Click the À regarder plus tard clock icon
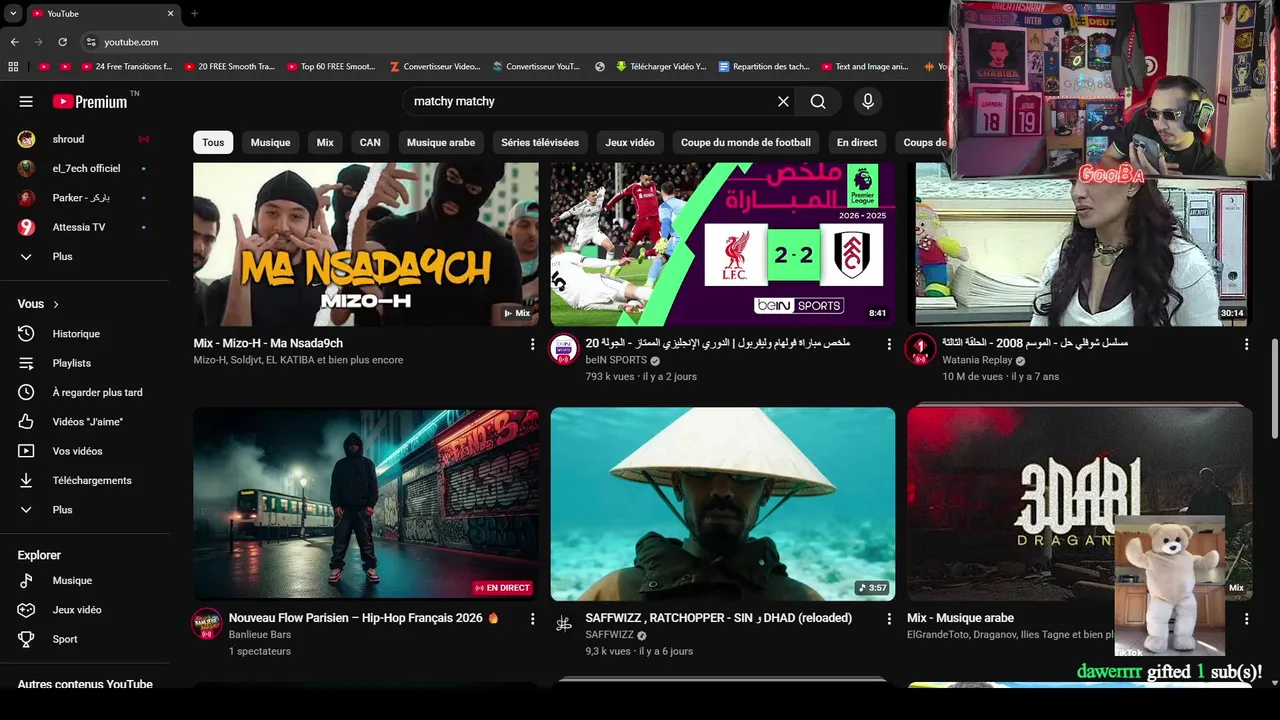The width and height of the screenshot is (1280, 720). click(26, 392)
